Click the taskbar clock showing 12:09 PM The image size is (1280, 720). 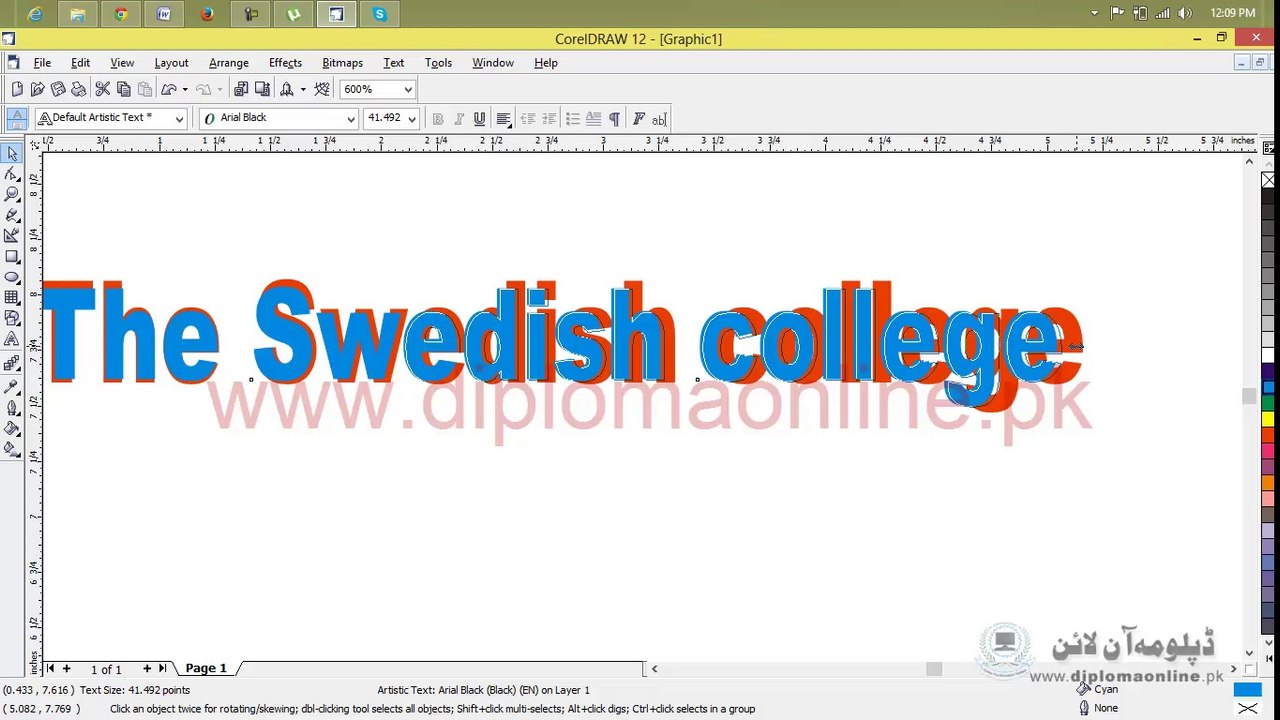click(1232, 13)
